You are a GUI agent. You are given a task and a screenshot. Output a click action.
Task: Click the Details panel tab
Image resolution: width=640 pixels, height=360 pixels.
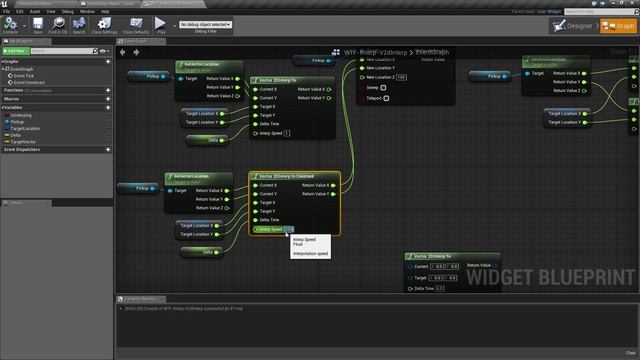tap(26, 203)
